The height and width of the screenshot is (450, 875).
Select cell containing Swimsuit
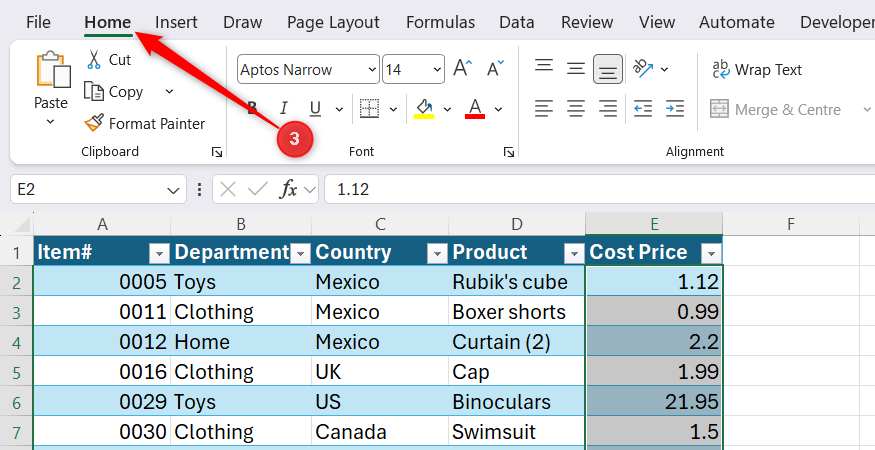pyautogui.click(x=517, y=432)
